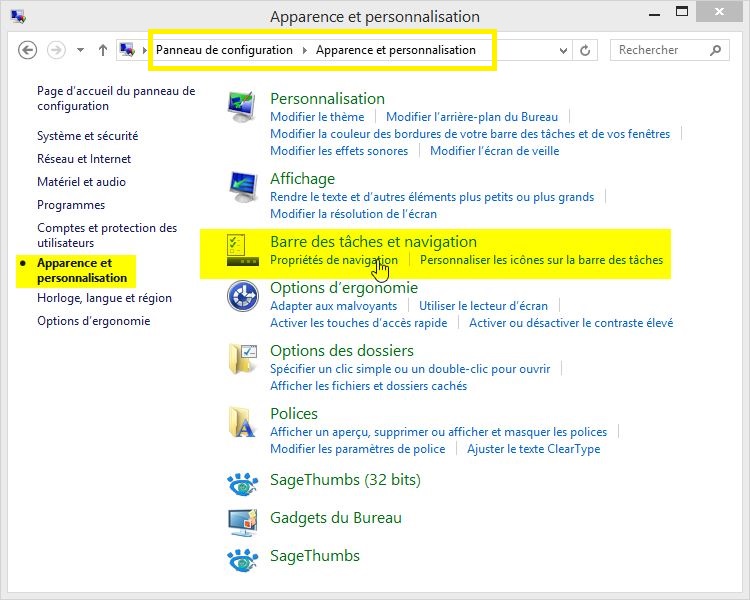Open Propriétés de navigation link
The height and width of the screenshot is (600, 750).
pyautogui.click(x=333, y=260)
